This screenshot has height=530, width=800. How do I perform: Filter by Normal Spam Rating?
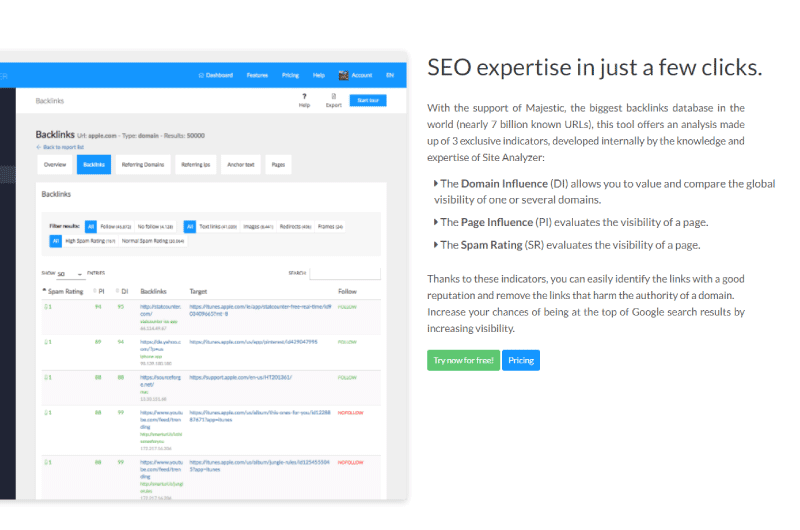pos(153,241)
